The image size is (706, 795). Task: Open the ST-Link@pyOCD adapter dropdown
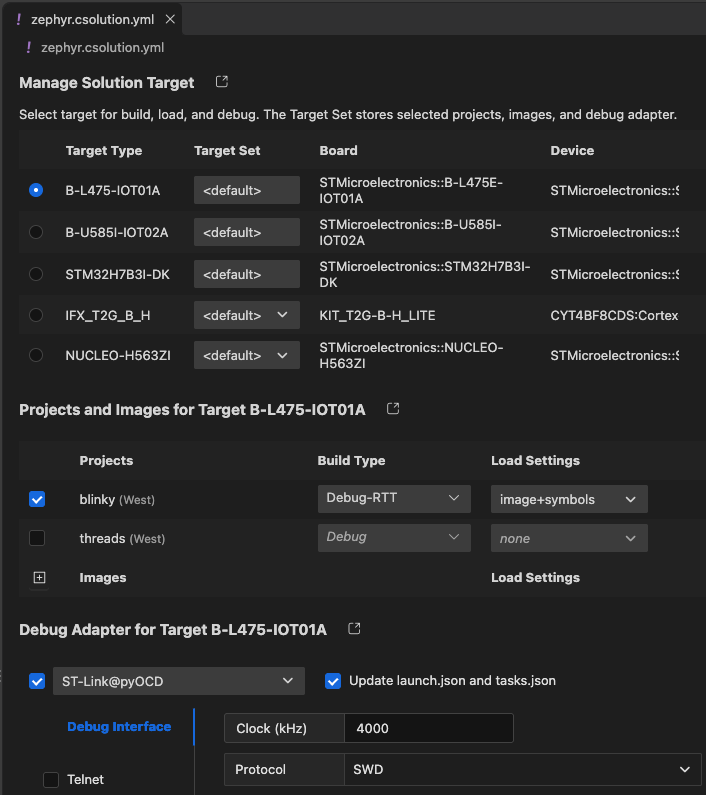tap(179, 681)
